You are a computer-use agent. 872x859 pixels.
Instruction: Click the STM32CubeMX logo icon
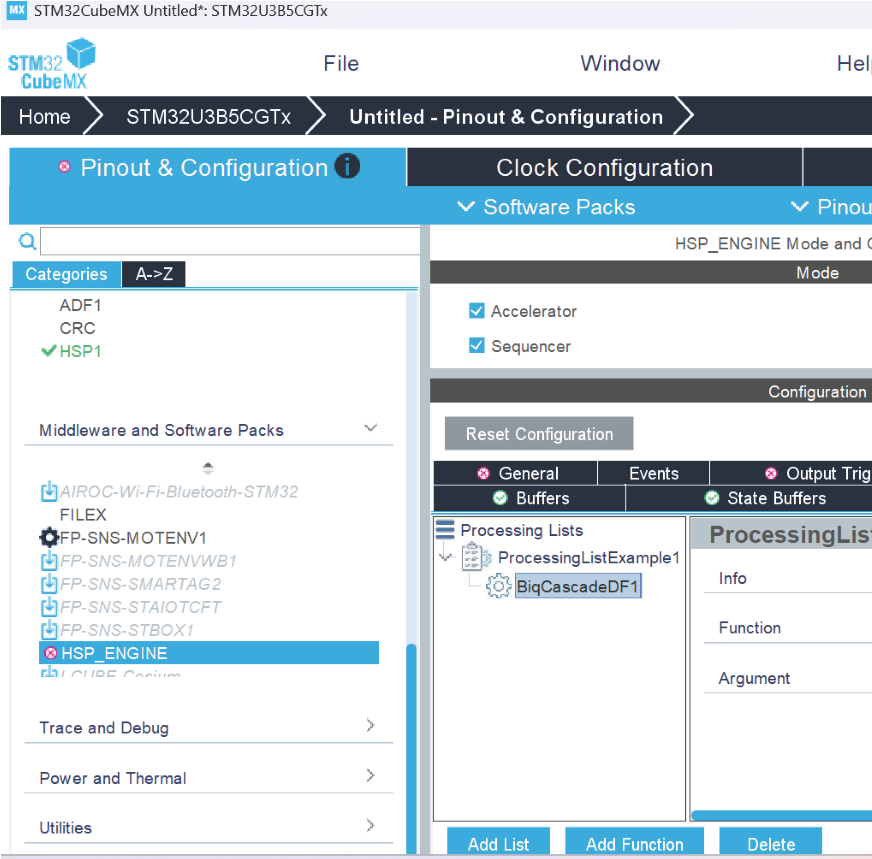[x=52, y=63]
